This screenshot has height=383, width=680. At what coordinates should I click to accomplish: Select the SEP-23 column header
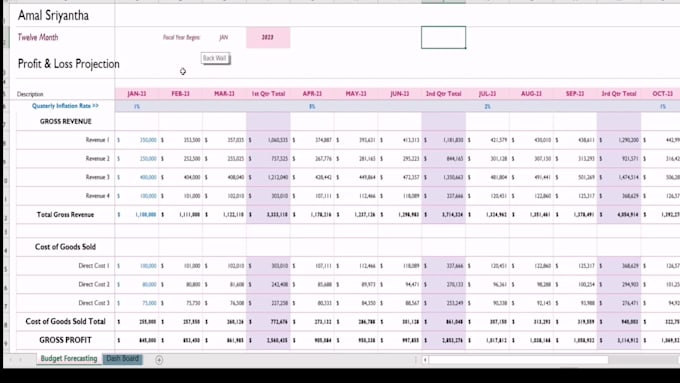575,94
